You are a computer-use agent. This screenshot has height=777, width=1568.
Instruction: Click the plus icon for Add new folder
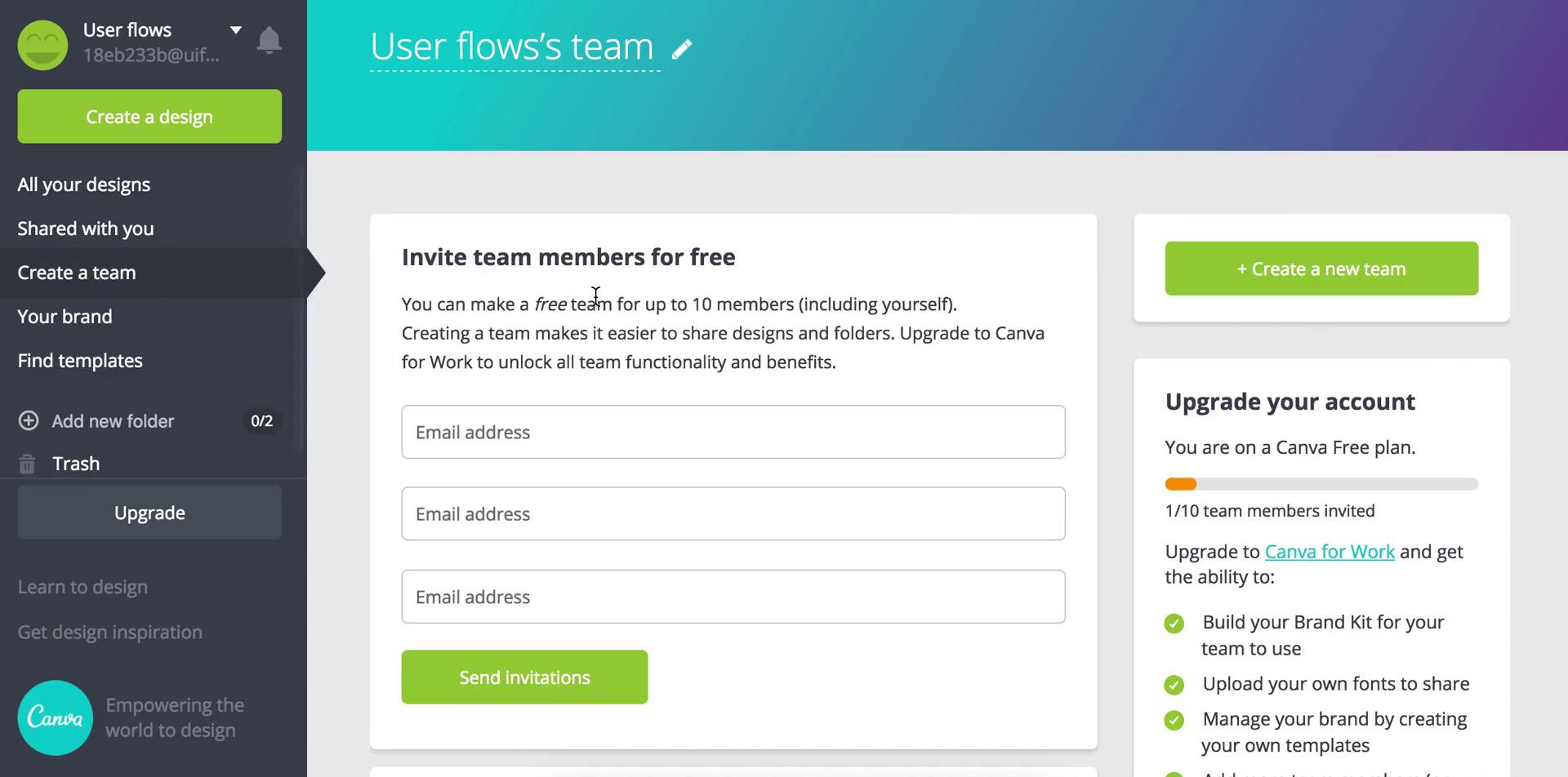pyautogui.click(x=29, y=420)
